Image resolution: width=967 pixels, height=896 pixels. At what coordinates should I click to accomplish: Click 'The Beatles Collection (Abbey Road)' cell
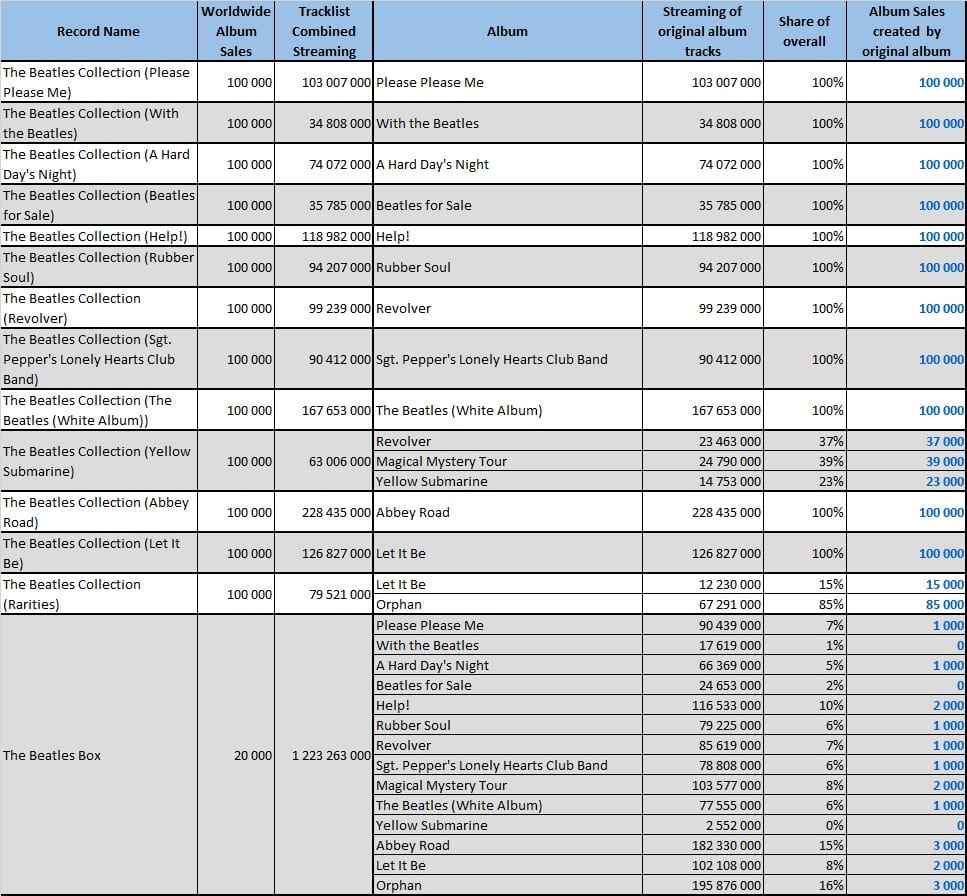pos(99,512)
